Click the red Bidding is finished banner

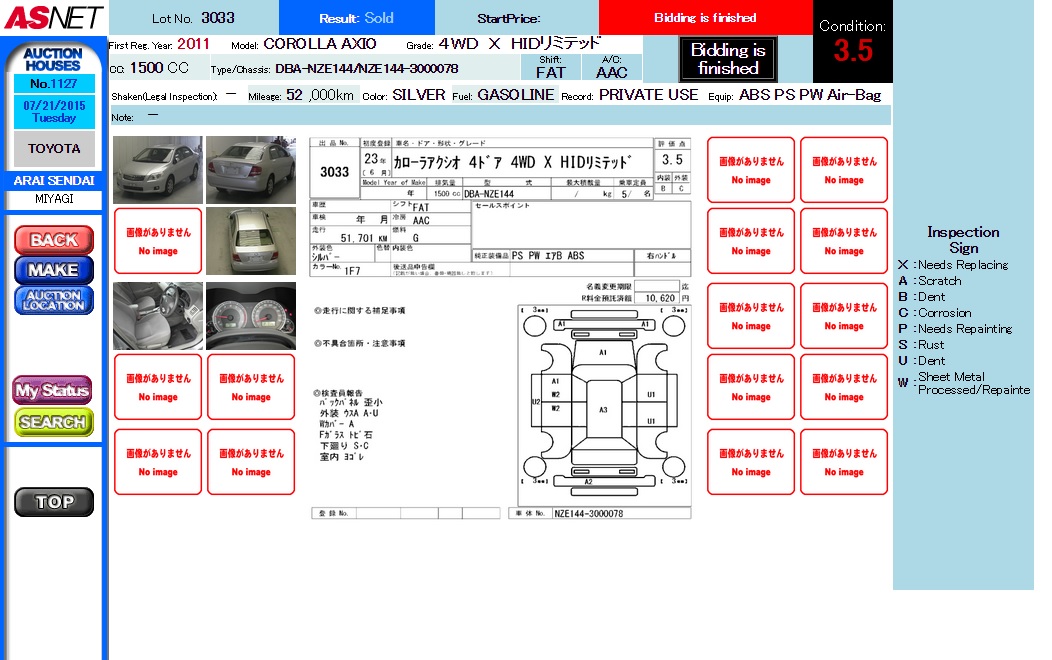[x=705, y=18]
